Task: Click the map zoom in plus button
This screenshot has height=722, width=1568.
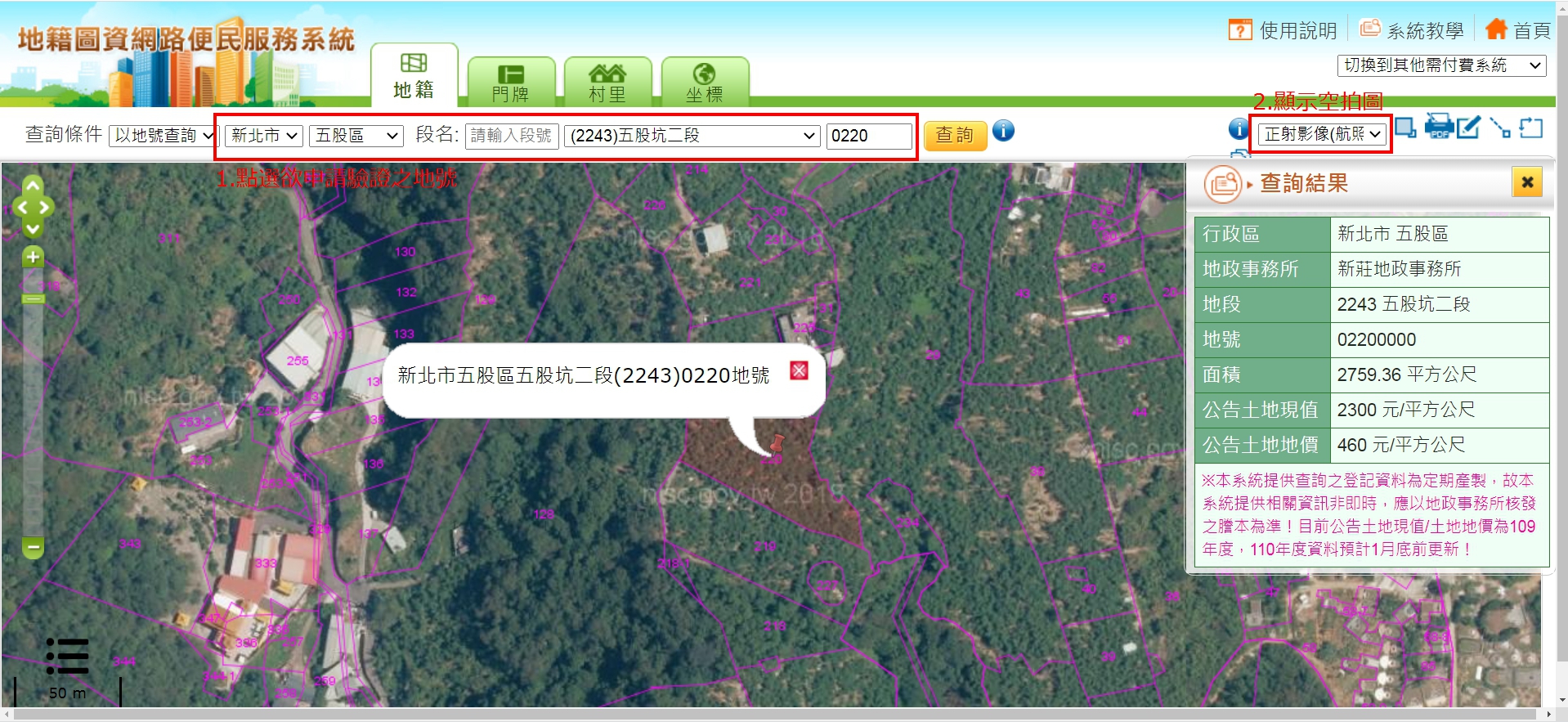Action: click(33, 258)
